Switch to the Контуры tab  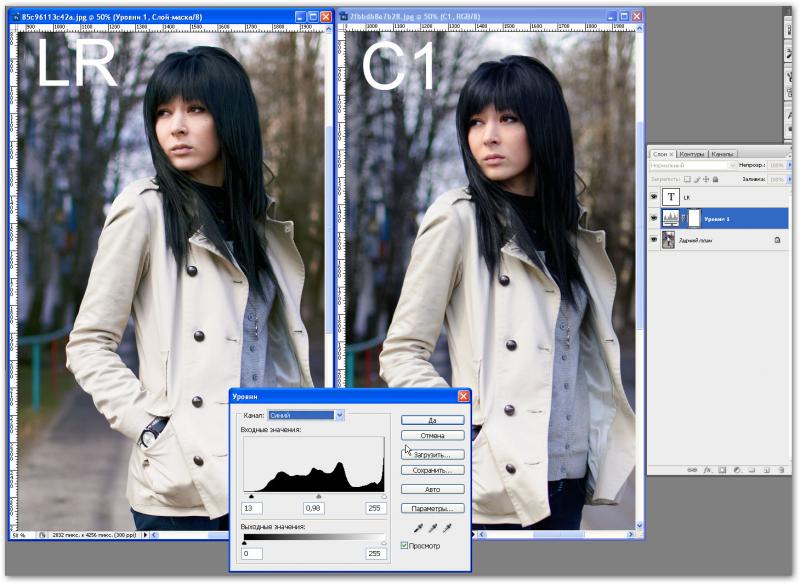coord(692,154)
